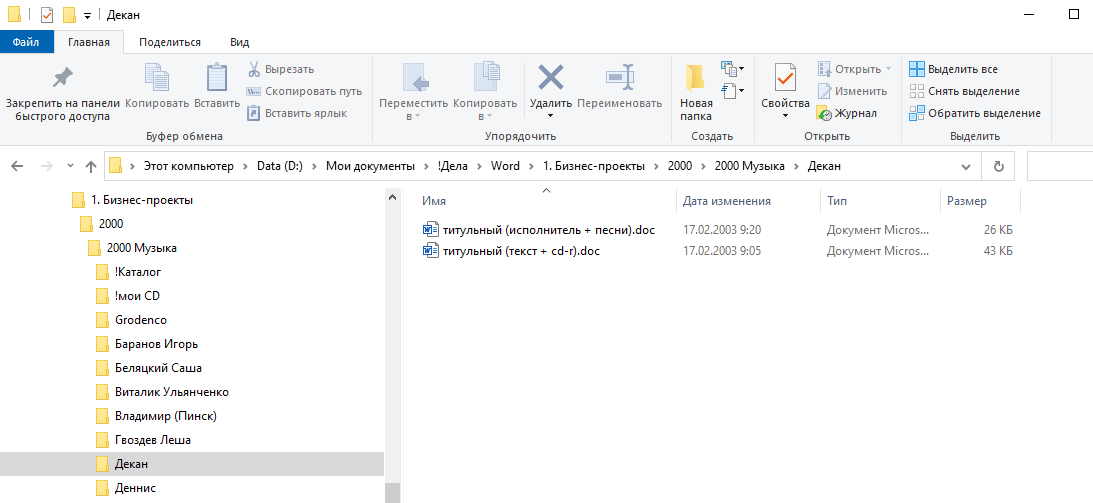Sort by Имя column header
This screenshot has width=1093, height=503.
tap(546, 201)
